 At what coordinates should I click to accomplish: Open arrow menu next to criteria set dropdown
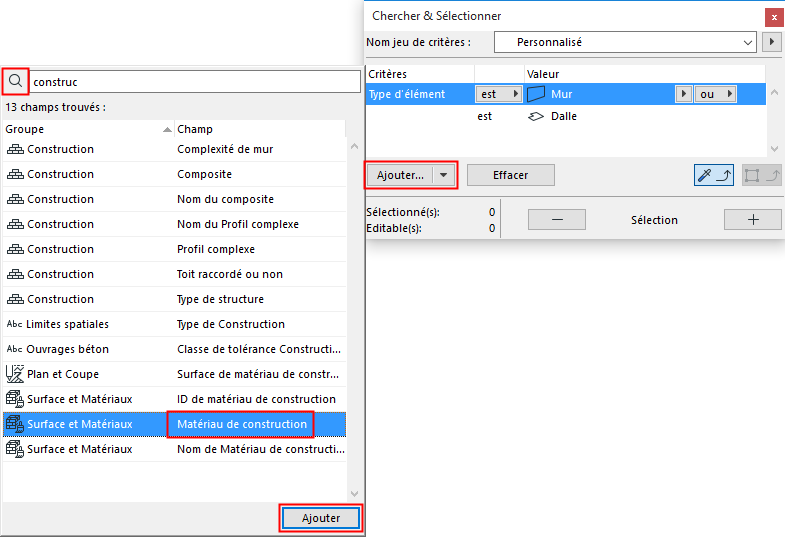[771, 42]
